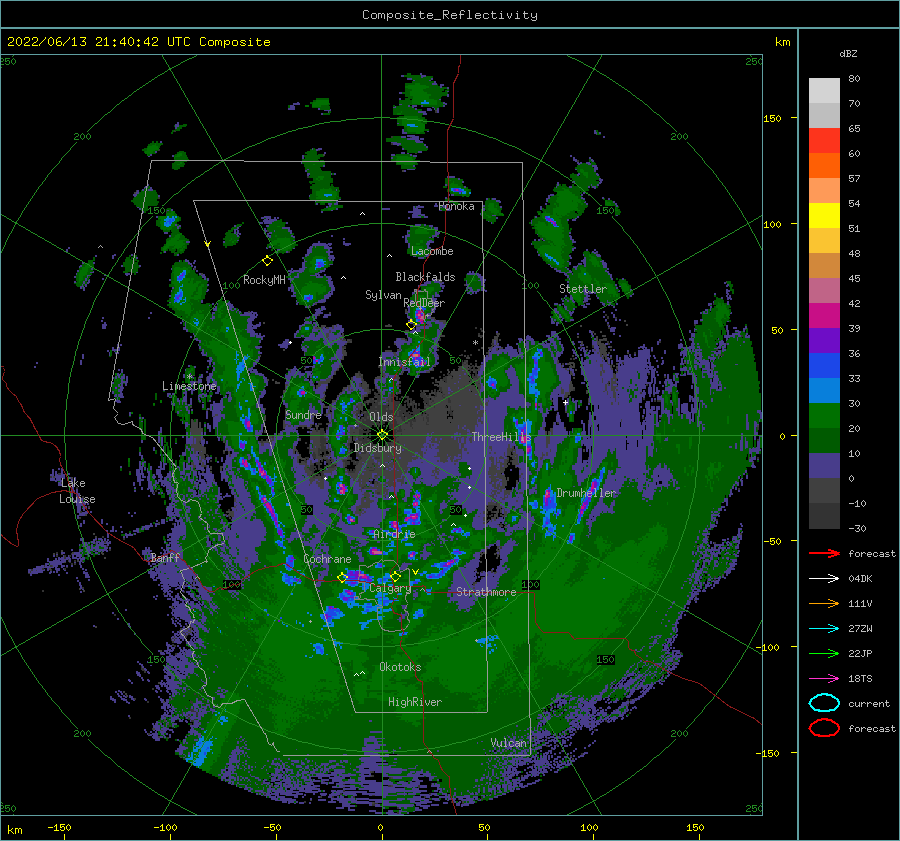
Task: Click the Calgary city label
Action: (390, 588)
